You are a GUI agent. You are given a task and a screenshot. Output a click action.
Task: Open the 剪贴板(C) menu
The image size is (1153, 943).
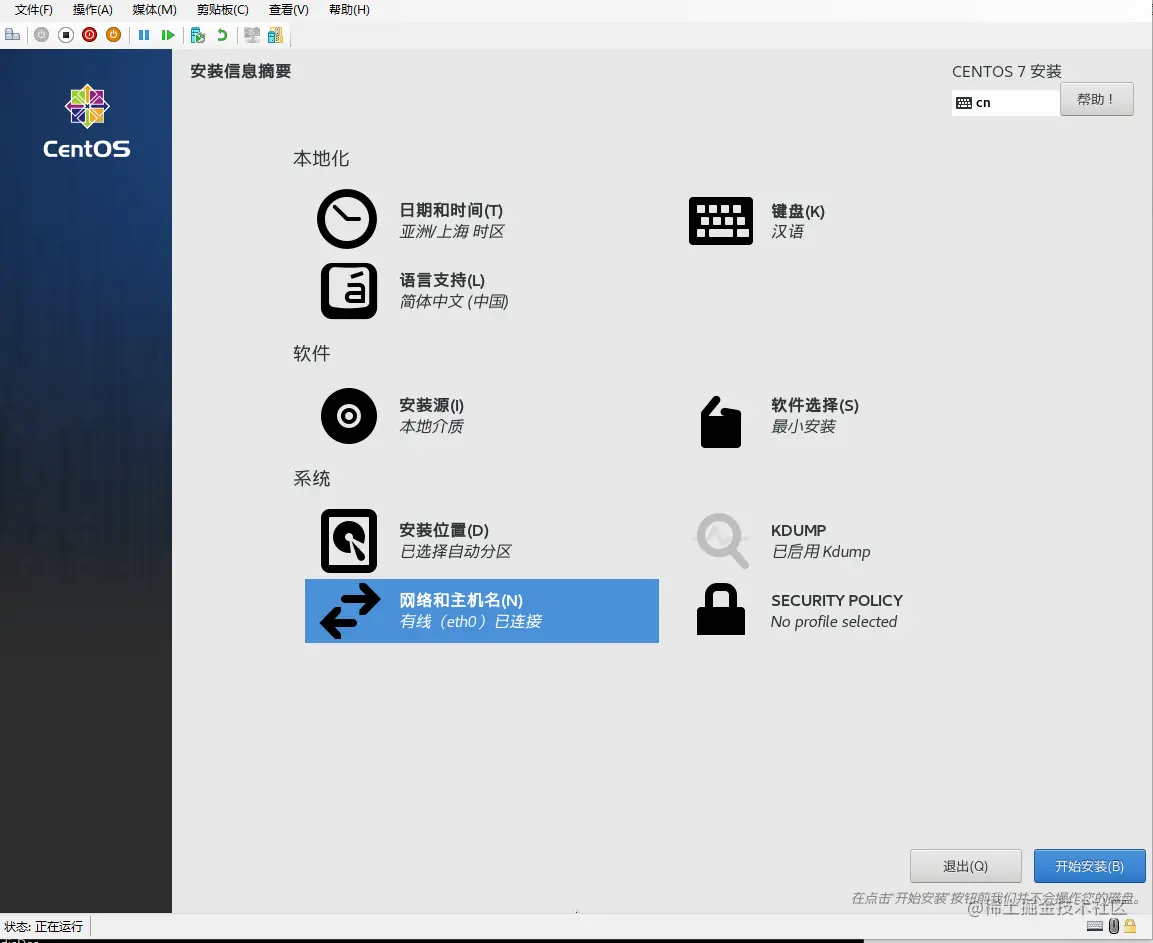[x=223, y=10]
